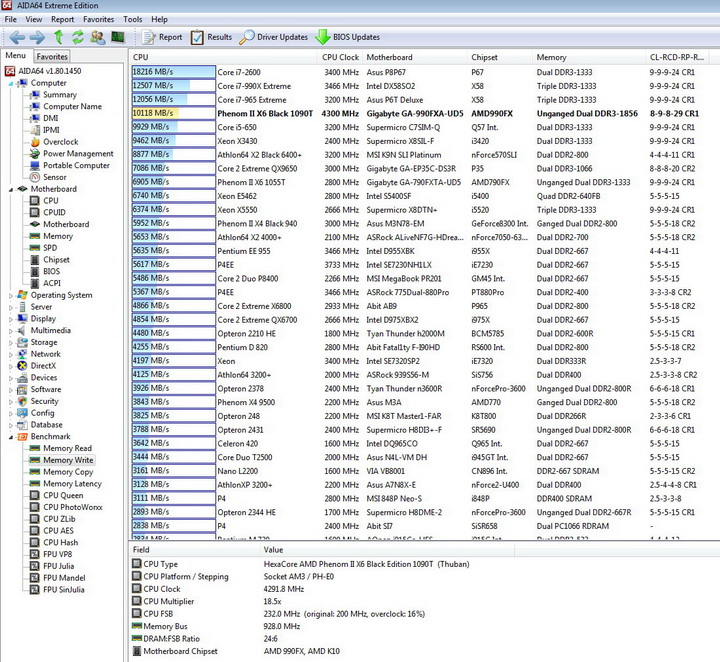The image size is (720, 662).
Task: Open the Sensor item under Computer
Action: point(55,177)
